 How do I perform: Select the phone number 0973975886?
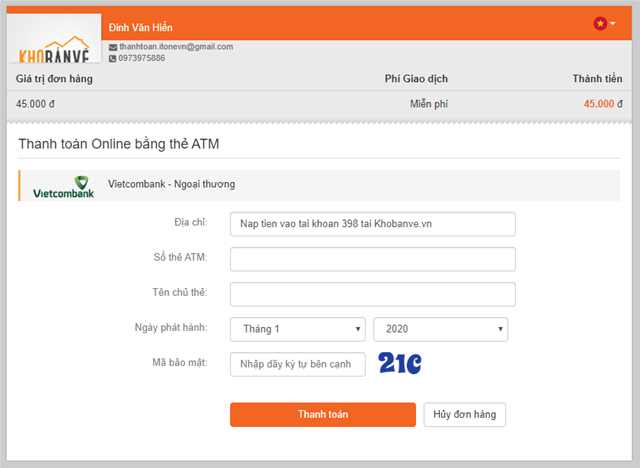coord(142,58)
